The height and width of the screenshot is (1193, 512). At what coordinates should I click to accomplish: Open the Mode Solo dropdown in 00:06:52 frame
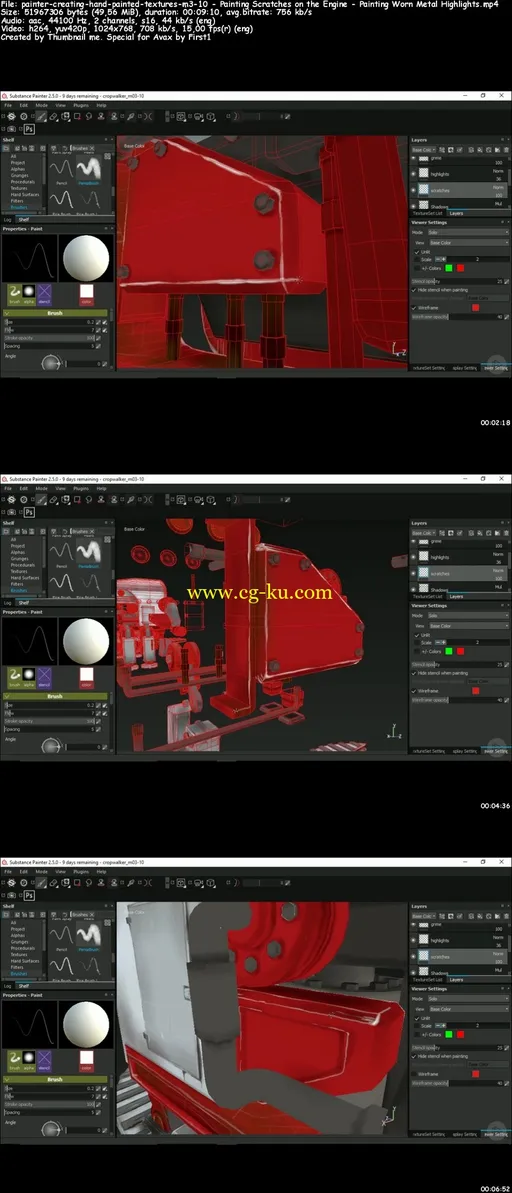468,999
